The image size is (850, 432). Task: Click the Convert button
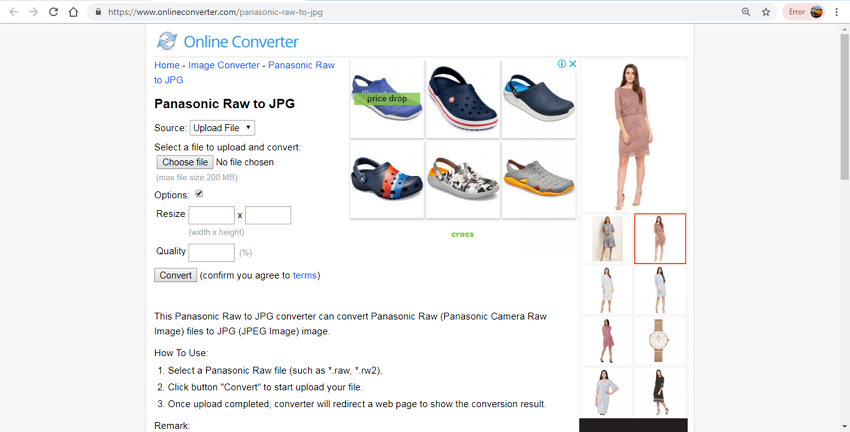pos(176,275)
